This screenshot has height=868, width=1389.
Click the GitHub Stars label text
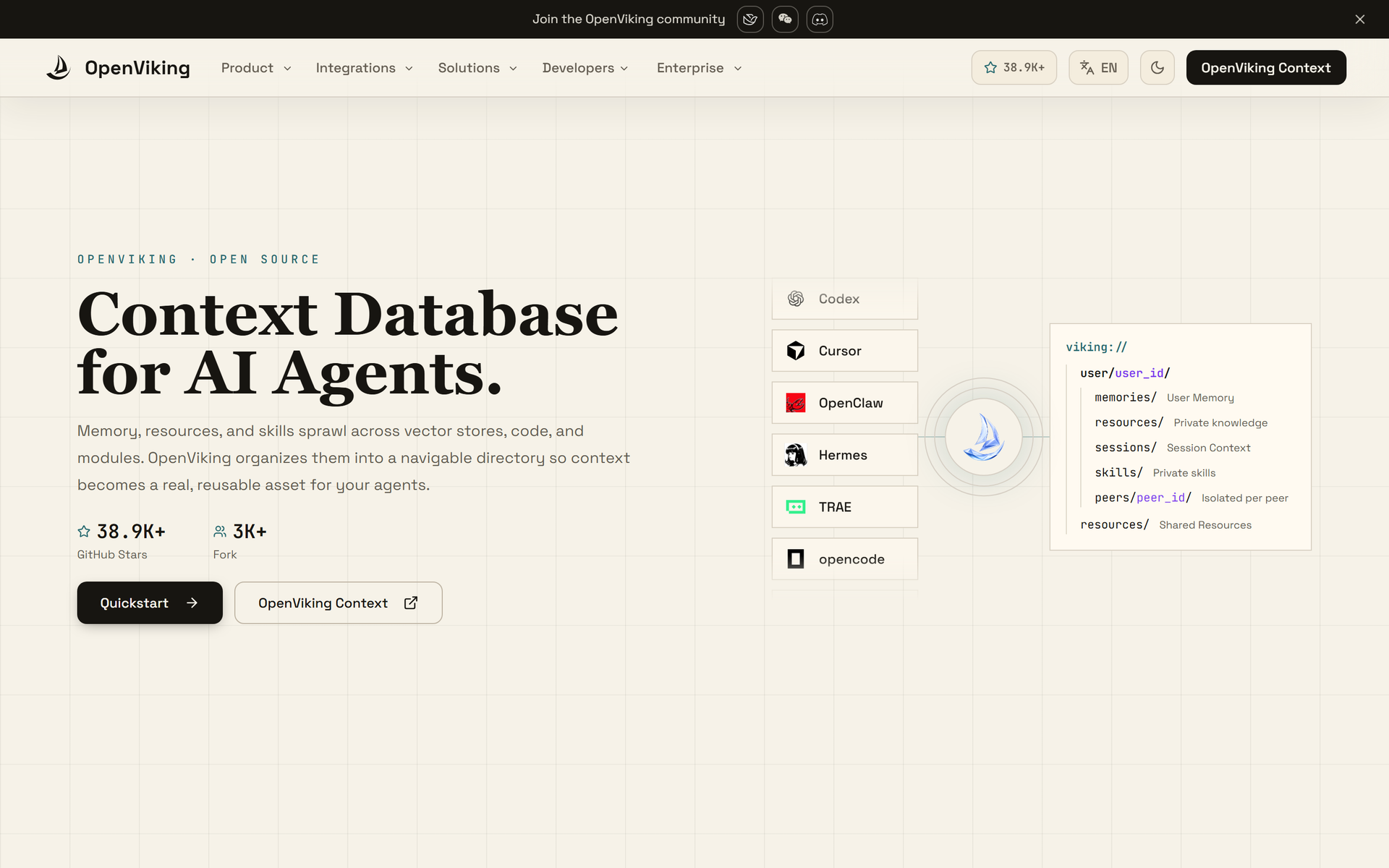[112, 555]
